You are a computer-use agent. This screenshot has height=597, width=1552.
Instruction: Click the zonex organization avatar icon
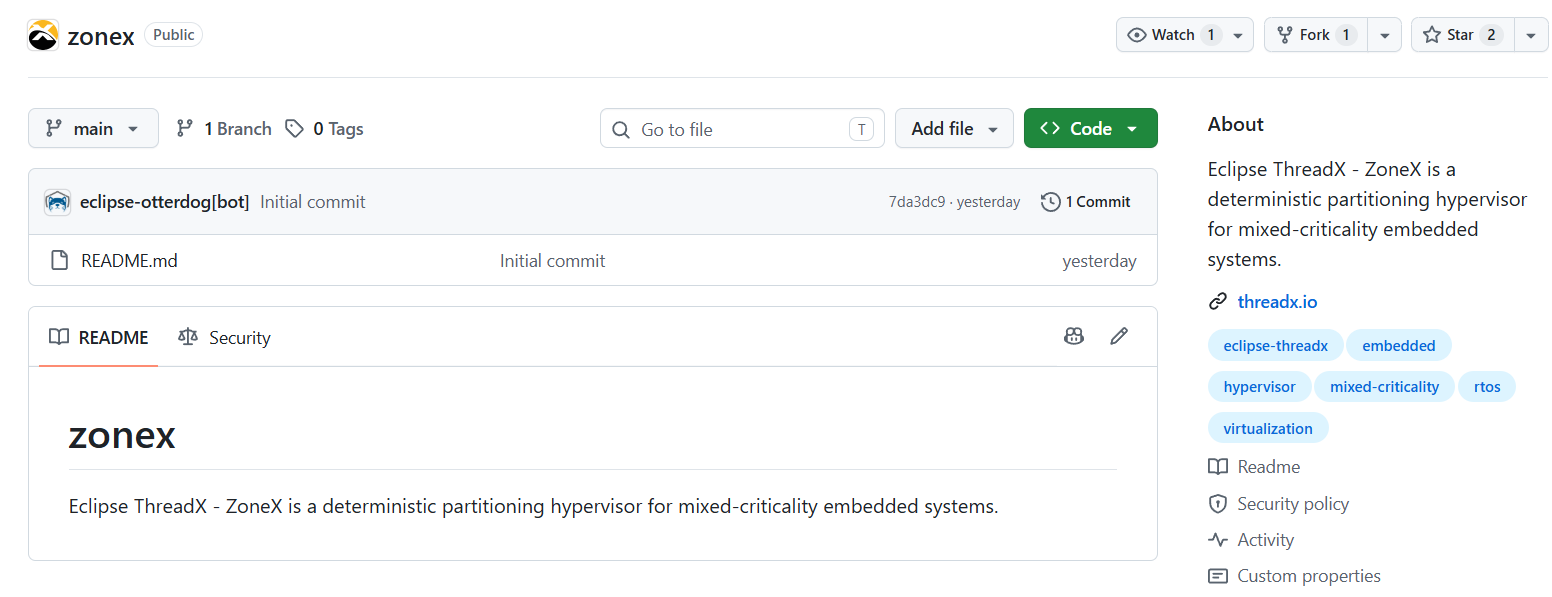point(43,36)
